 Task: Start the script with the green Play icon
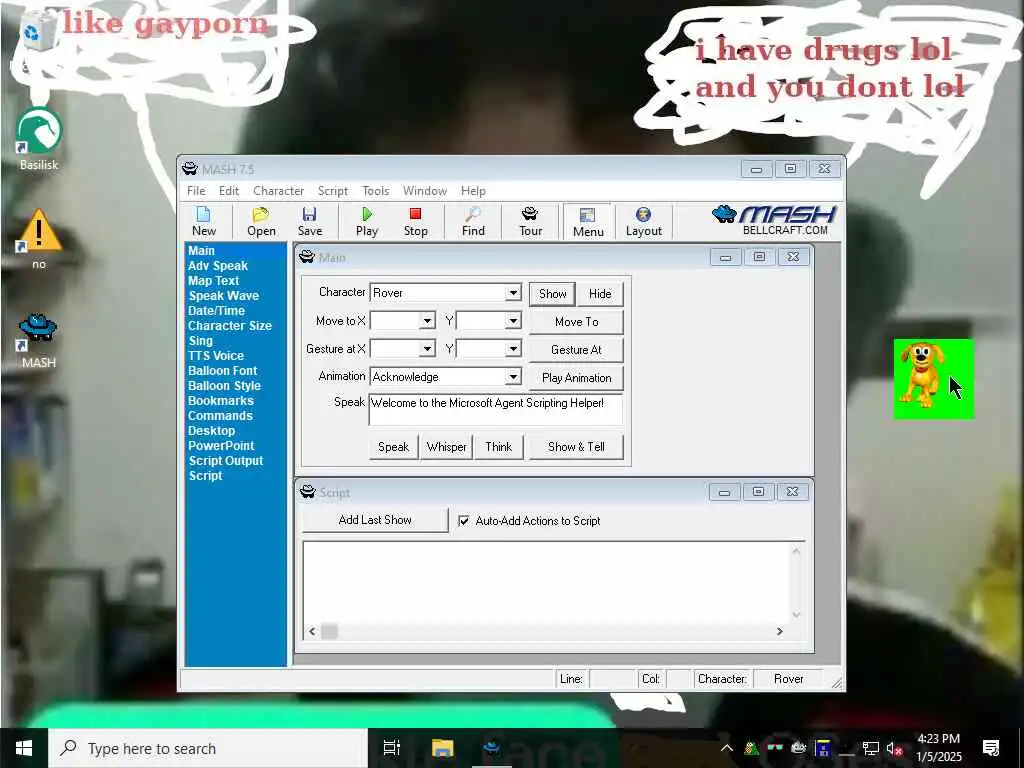[367, 221]
